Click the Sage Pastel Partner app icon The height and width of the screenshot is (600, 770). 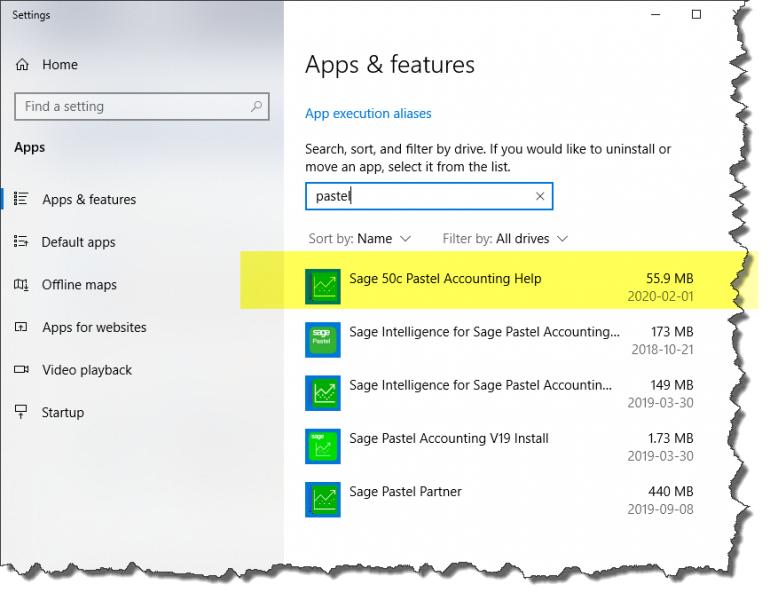tap(323, 500)
